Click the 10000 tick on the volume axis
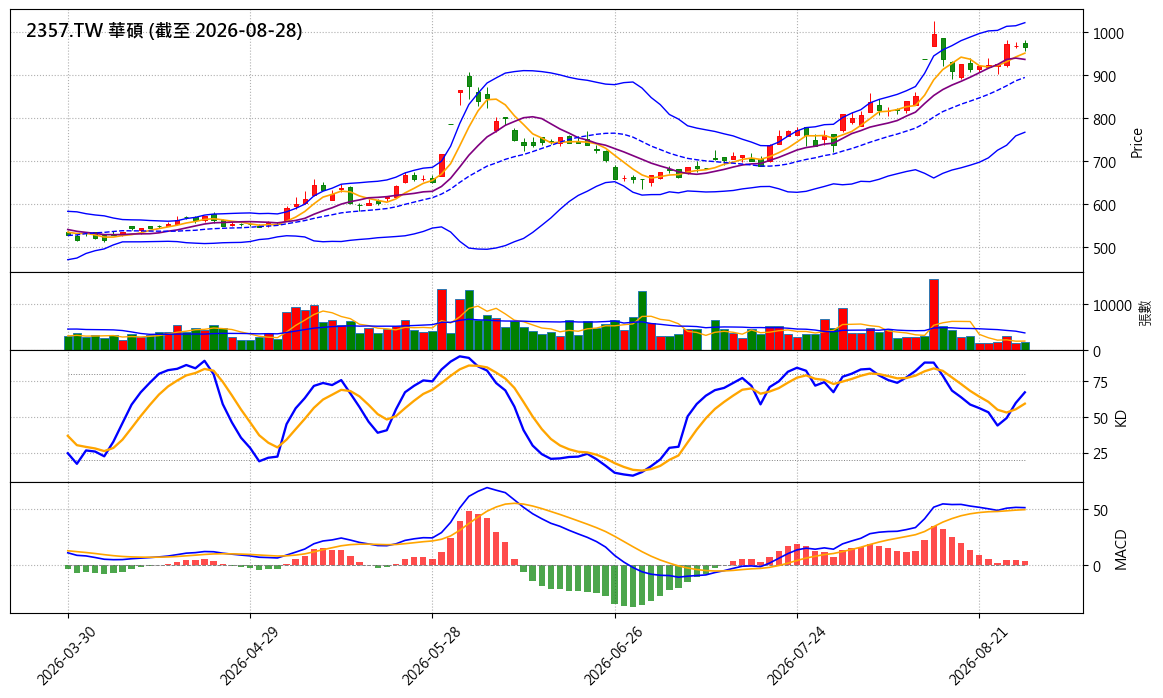 (1112, 306)
